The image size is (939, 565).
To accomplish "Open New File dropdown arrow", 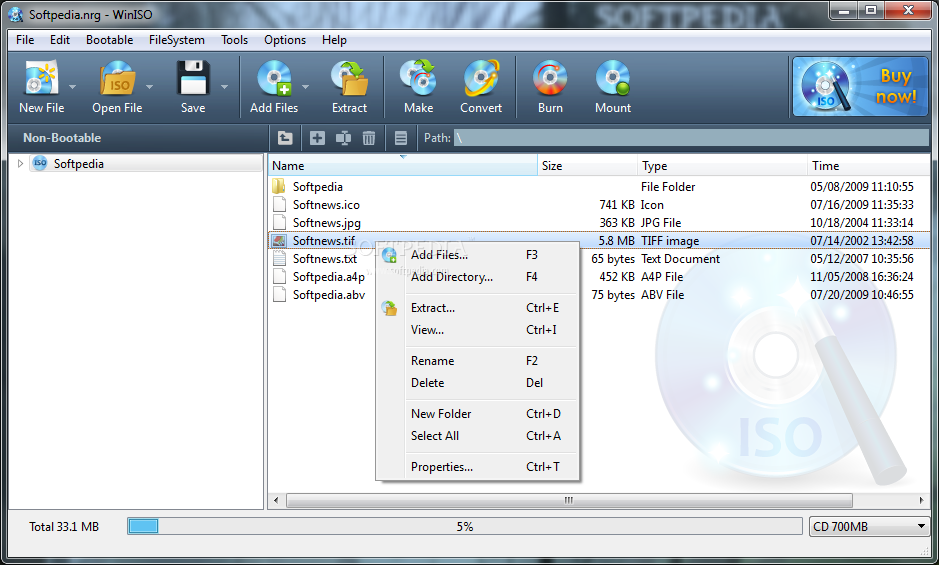I will tap(72, 87).
